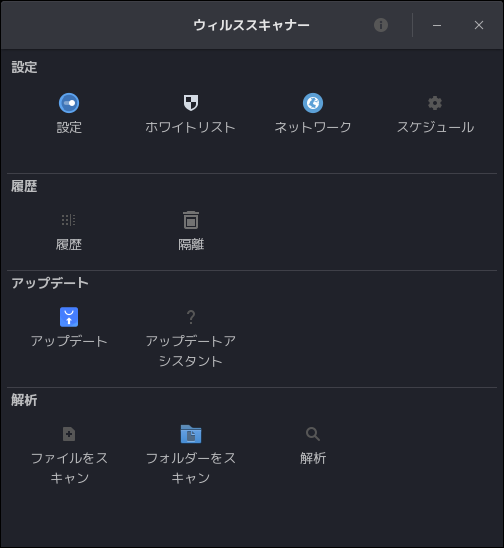Click the ホワイトリスト text label
The width and height of the screenshot is (504, 548).
click(x=190, y=127)
